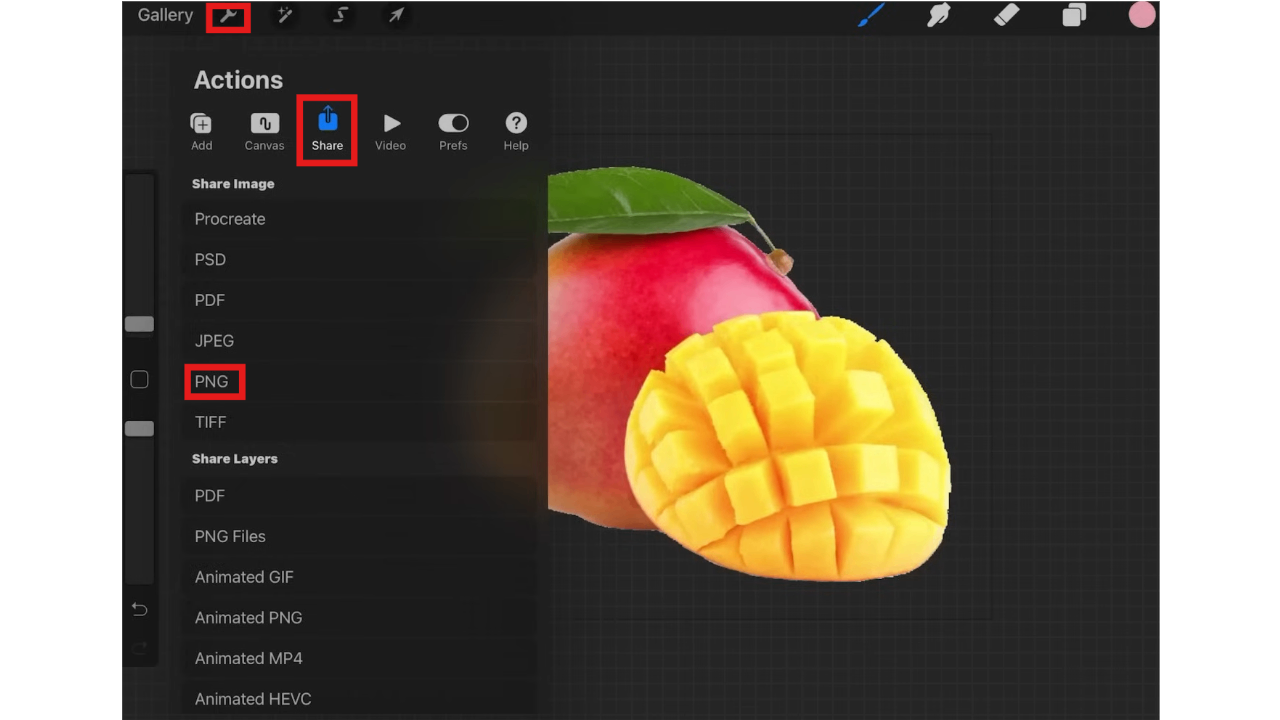
Task: Open Canvas settings in Actions
Action: [x=264, y=130]
